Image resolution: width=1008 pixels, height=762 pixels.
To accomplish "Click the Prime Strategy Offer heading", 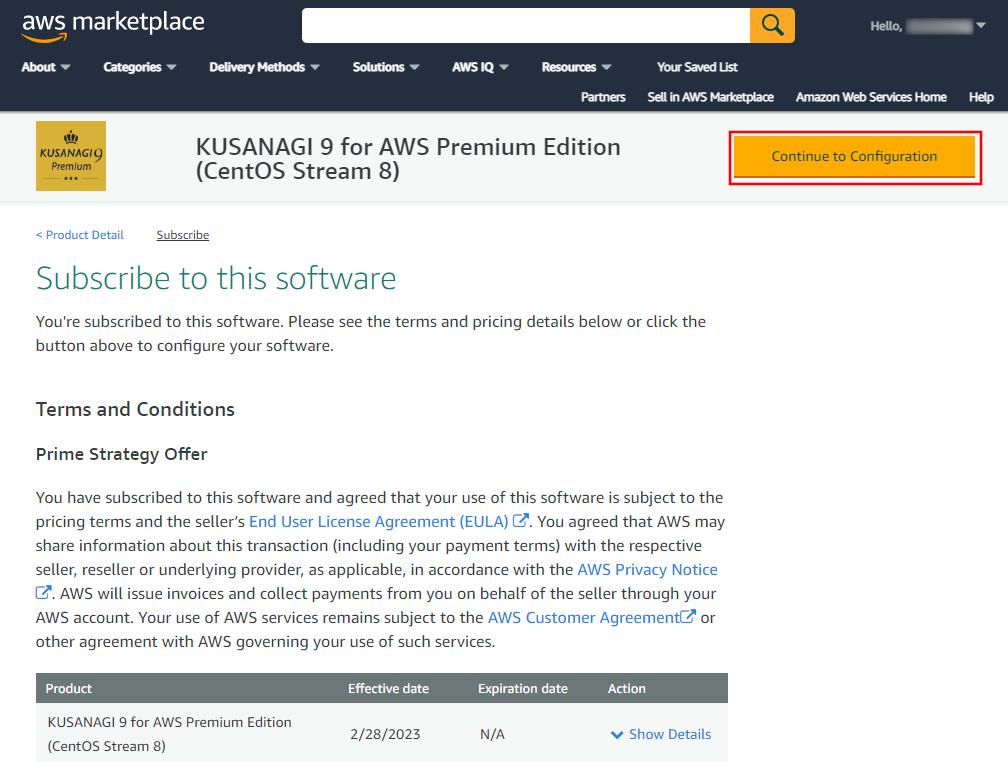I will pos(122,454).
